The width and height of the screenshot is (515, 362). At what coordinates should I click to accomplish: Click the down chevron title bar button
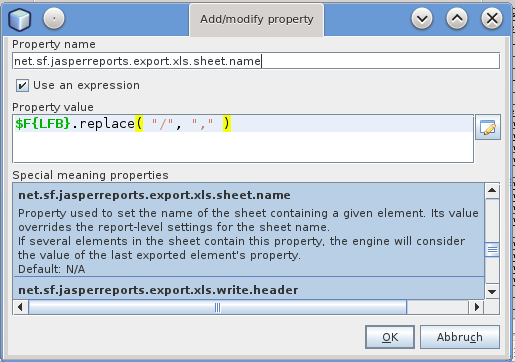(422, 18)
